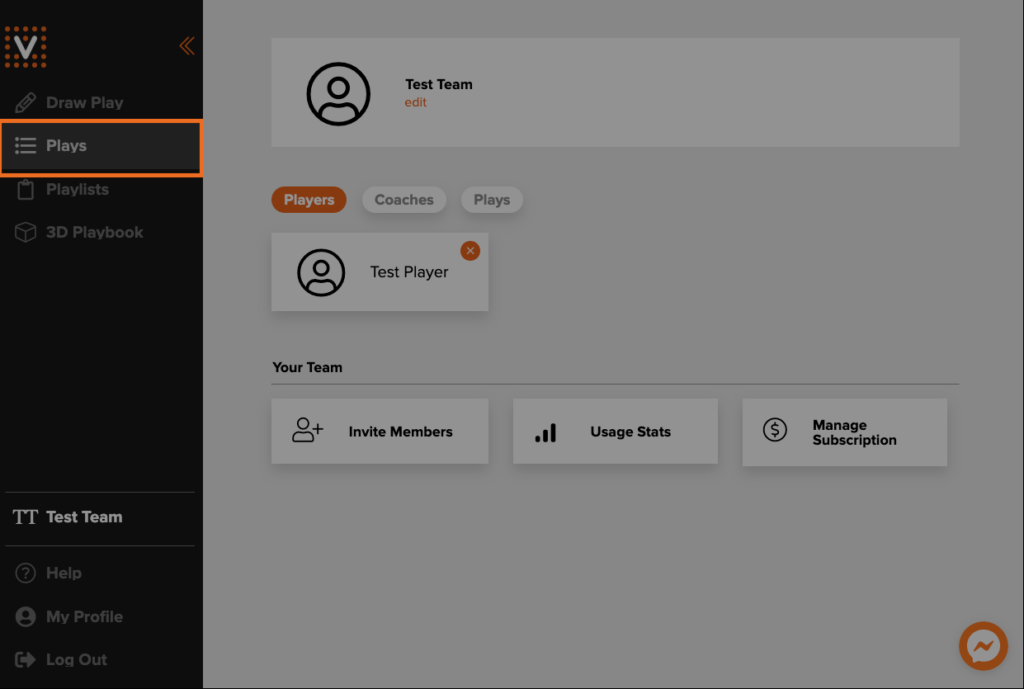The image size is (1024, 689).
Task: Click the Your Team section heading
Action: (x=308, y=368)
